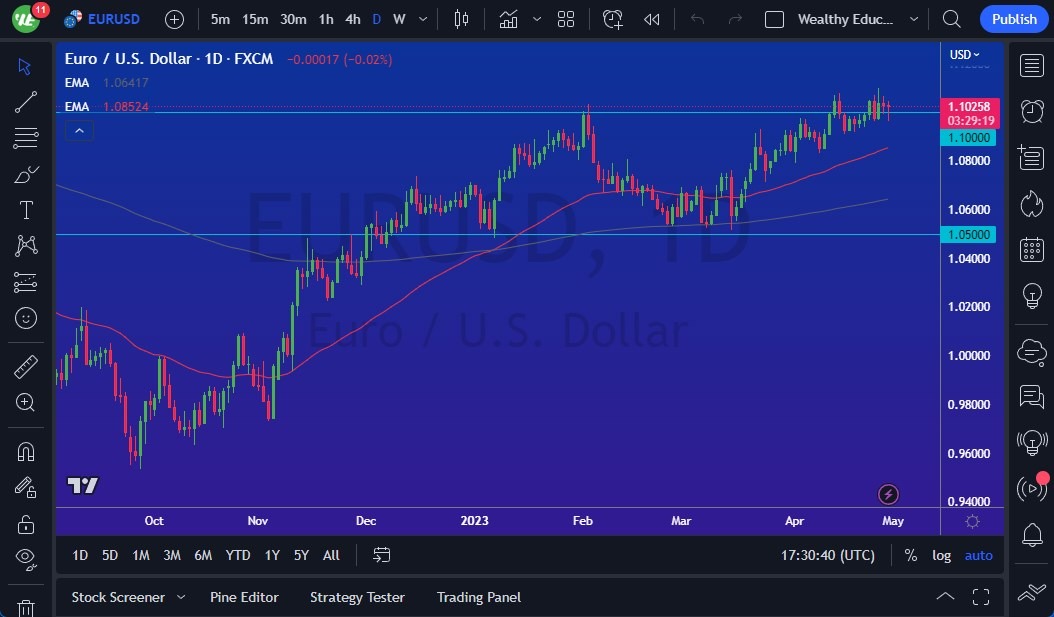The image size is (1054, 617).
Task: Switch to the Strategy Tester tab
Action: pos(357,597)
